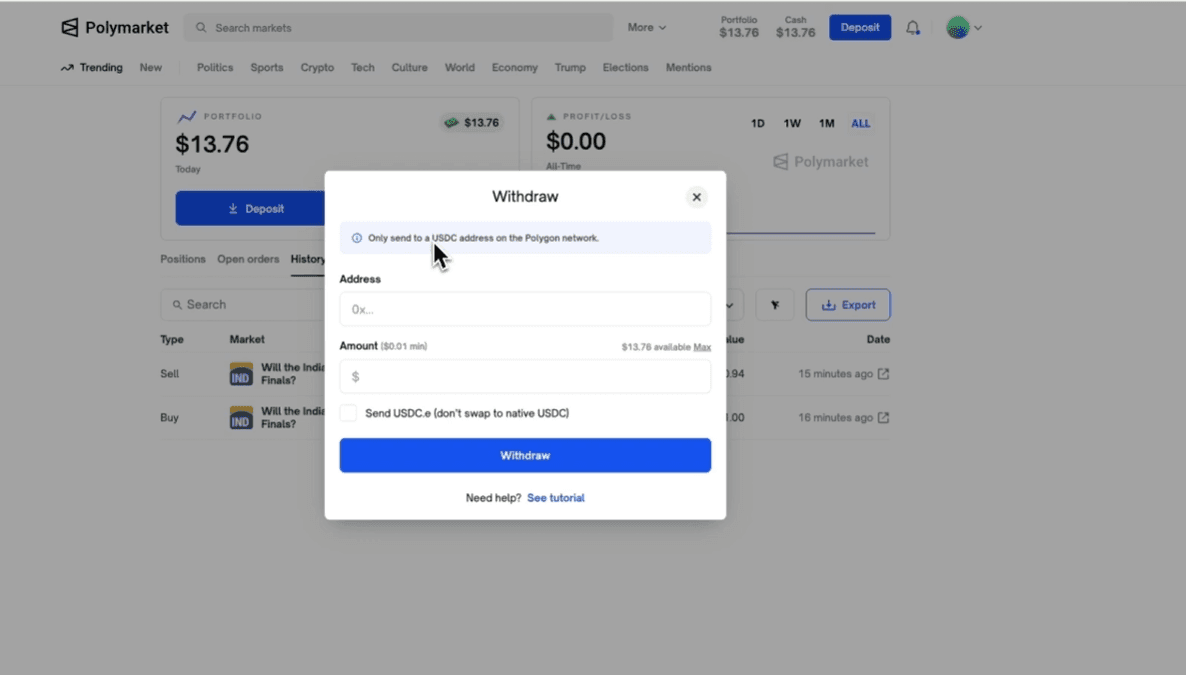Image resolution: width=1186 pixels, height=675 pixels.
Task: Open the See tutorial link
Action: 555,498
